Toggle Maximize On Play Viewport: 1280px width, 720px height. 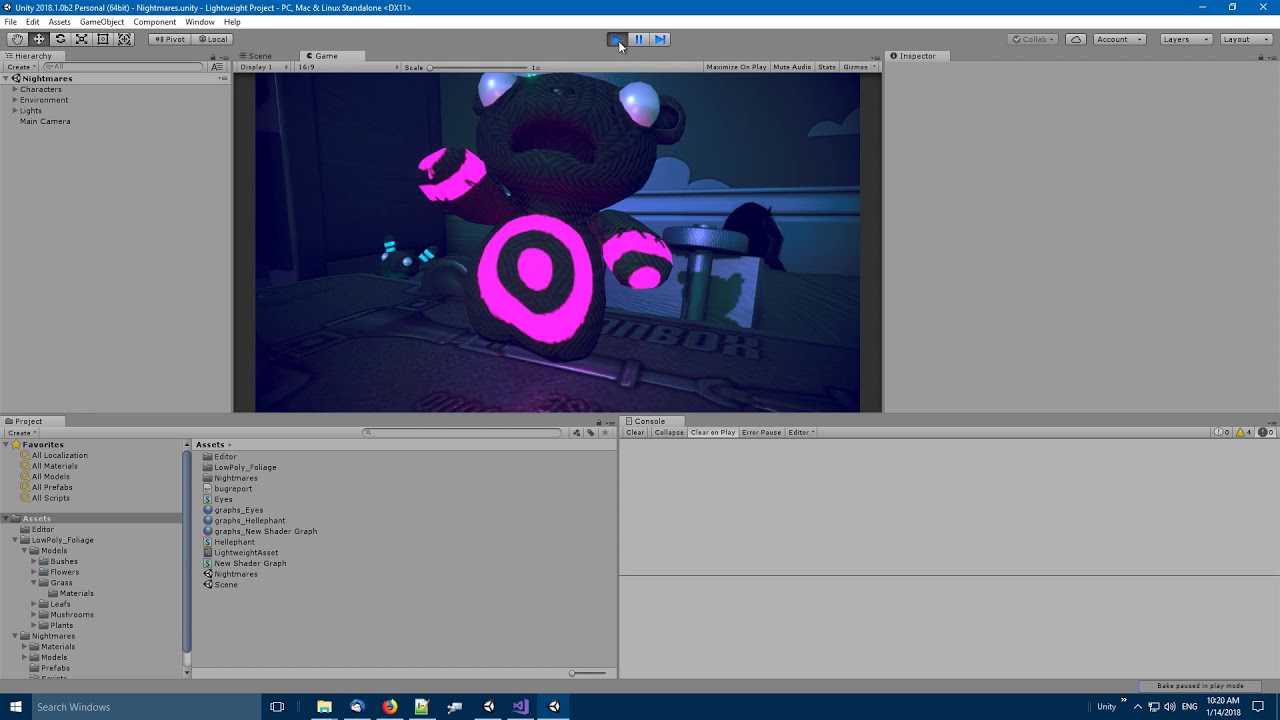(x=736, y=67)
